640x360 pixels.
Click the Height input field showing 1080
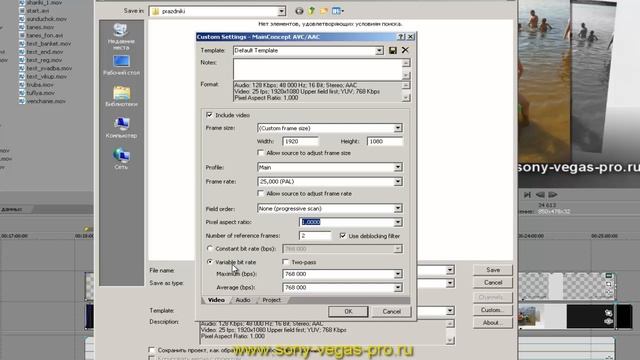tap(385, 141)
